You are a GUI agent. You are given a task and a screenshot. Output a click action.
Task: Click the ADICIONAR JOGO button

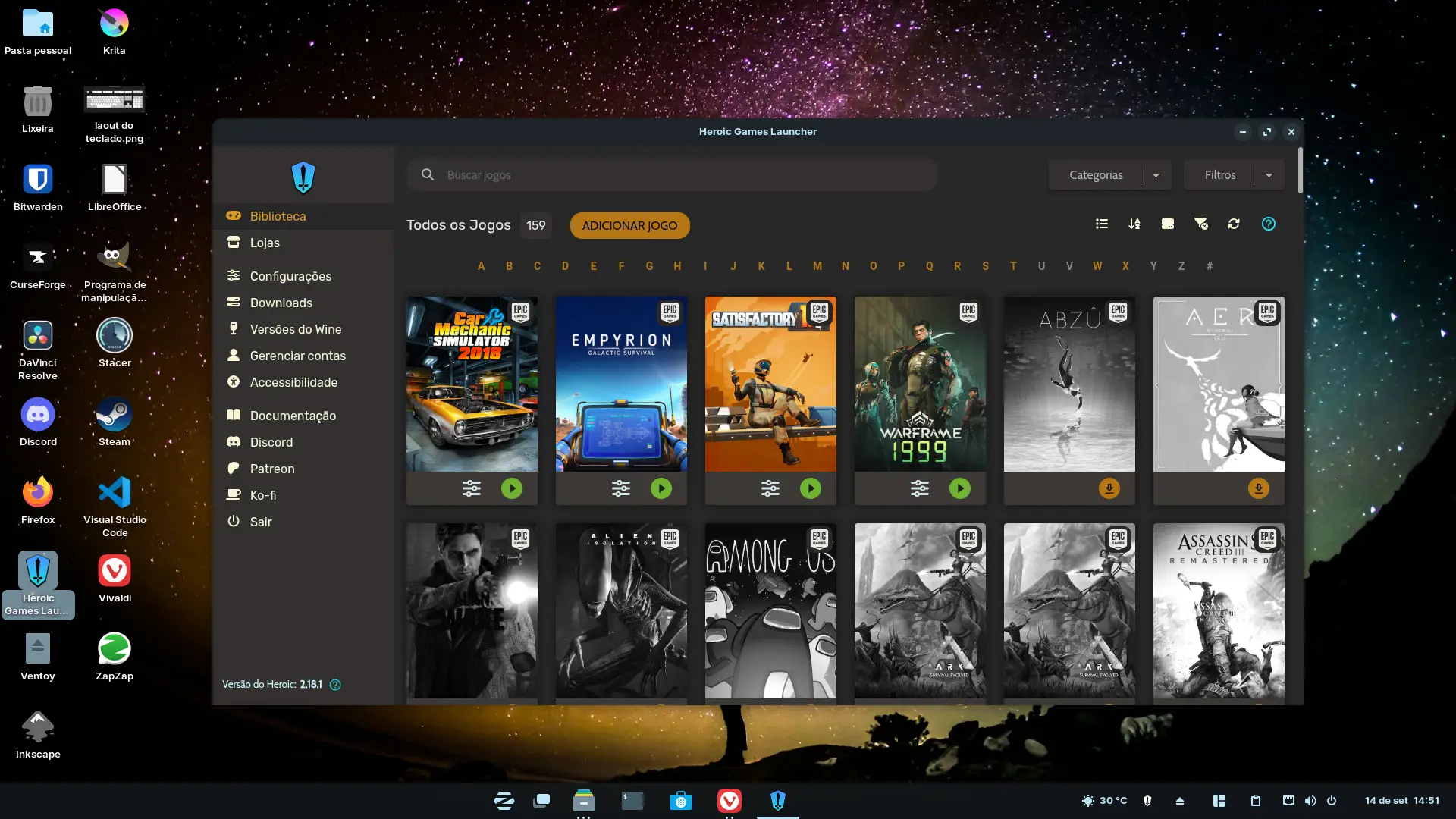click(x=629, y=225)
